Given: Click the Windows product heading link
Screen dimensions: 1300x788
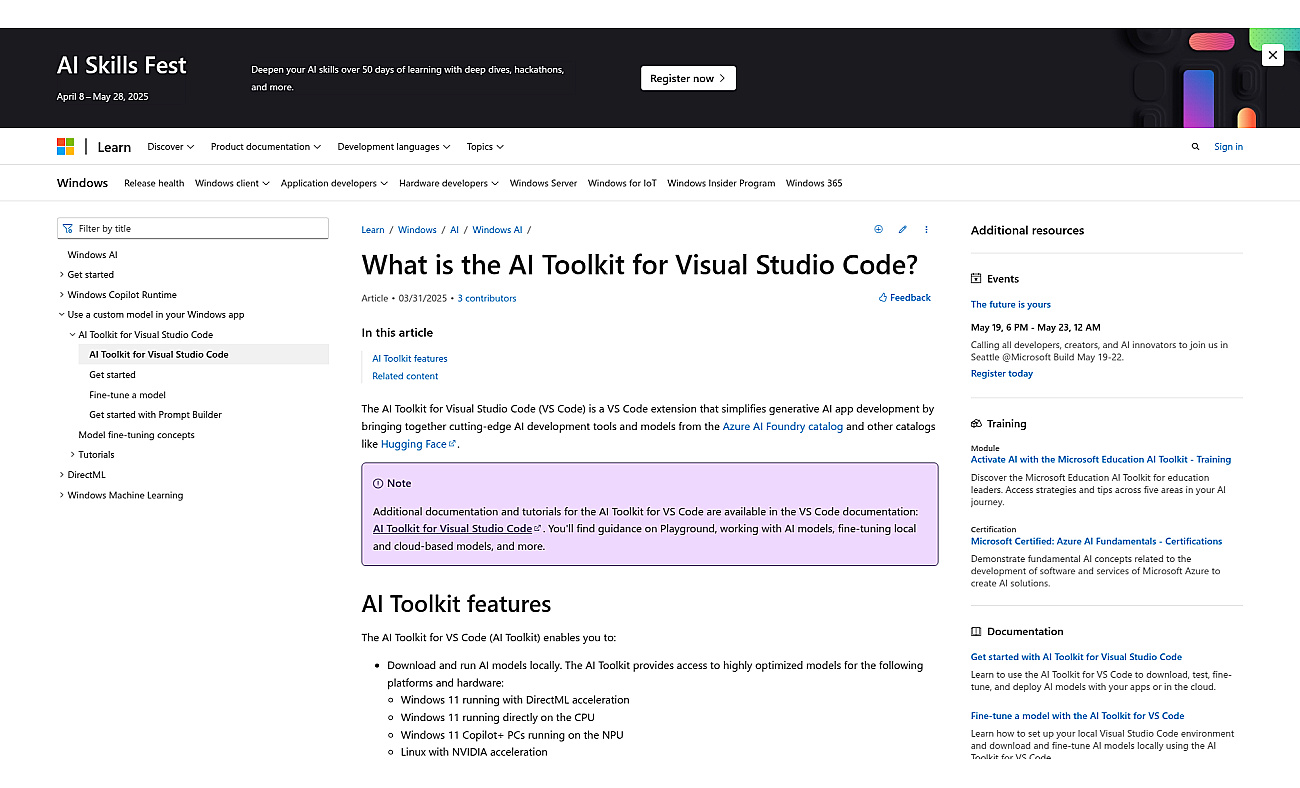Looking at the screenshot, I should [x=82, y=183].
